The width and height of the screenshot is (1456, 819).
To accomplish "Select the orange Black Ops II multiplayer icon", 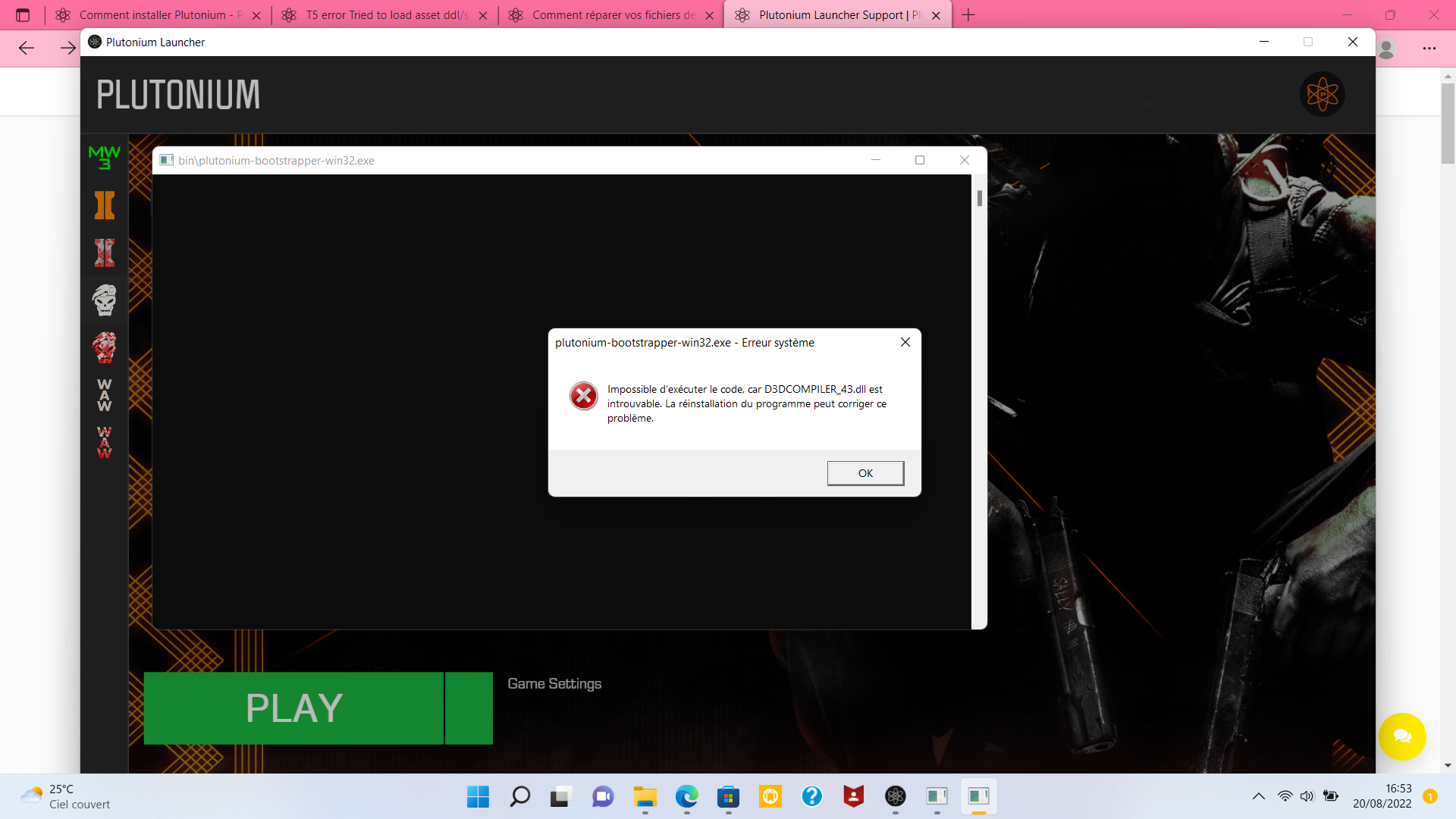I will coord(105,206).
